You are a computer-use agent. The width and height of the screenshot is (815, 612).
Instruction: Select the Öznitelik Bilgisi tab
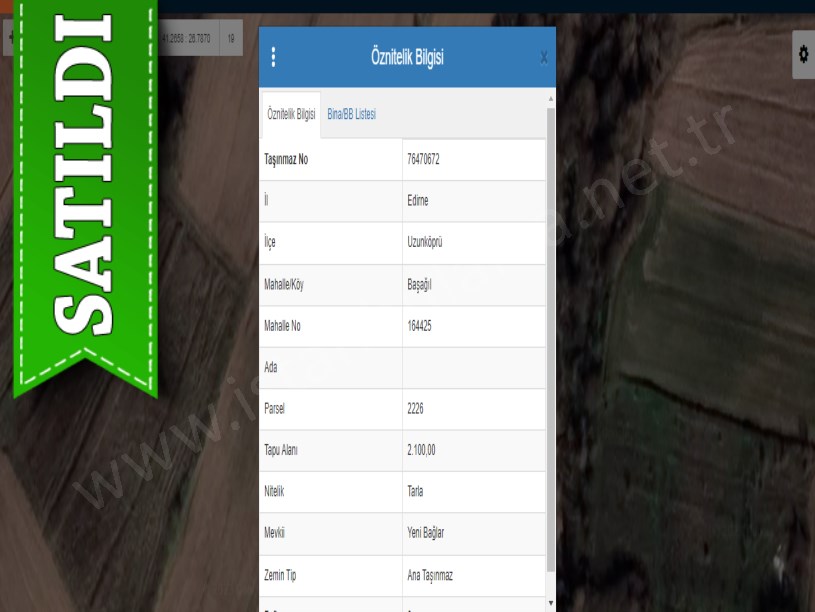pos(291,115)
